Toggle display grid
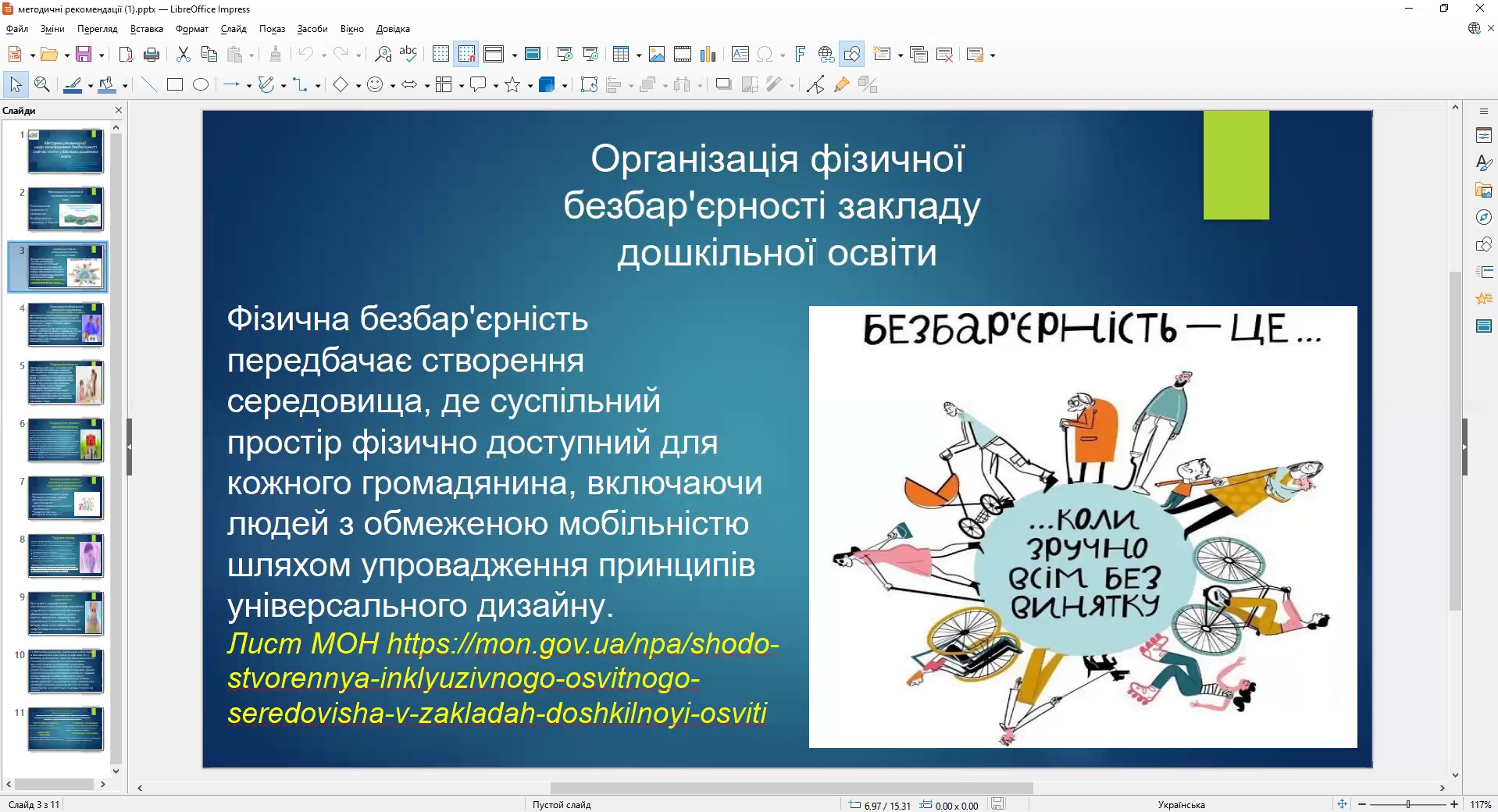This screenshot has width=1498, height=812. point(440,54)
